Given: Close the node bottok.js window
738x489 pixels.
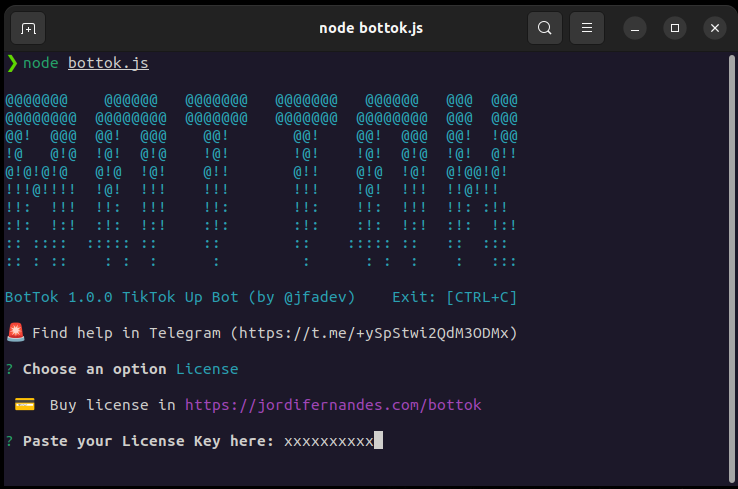Looking at the screenshot, I should 714,28.
